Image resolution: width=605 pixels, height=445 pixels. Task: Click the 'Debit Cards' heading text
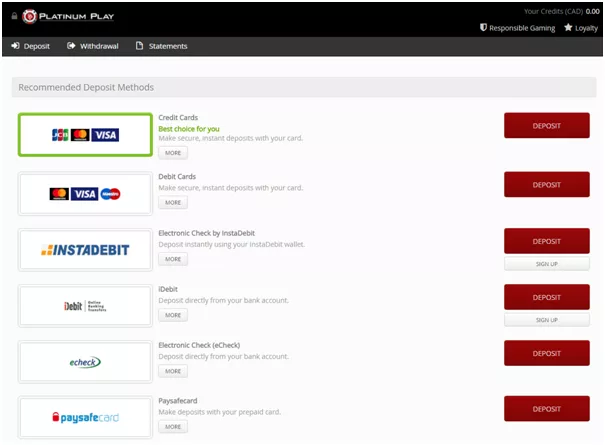coord(177,176)
